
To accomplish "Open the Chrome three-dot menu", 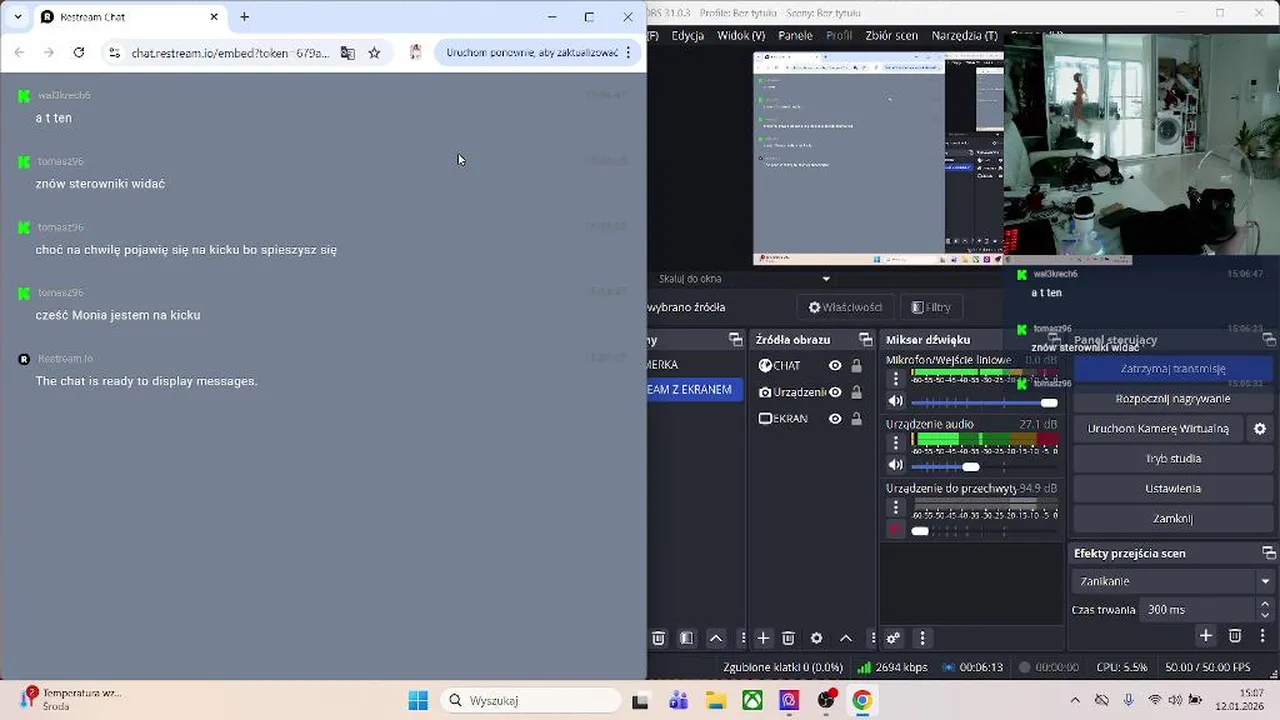I will tap(628, 53).
